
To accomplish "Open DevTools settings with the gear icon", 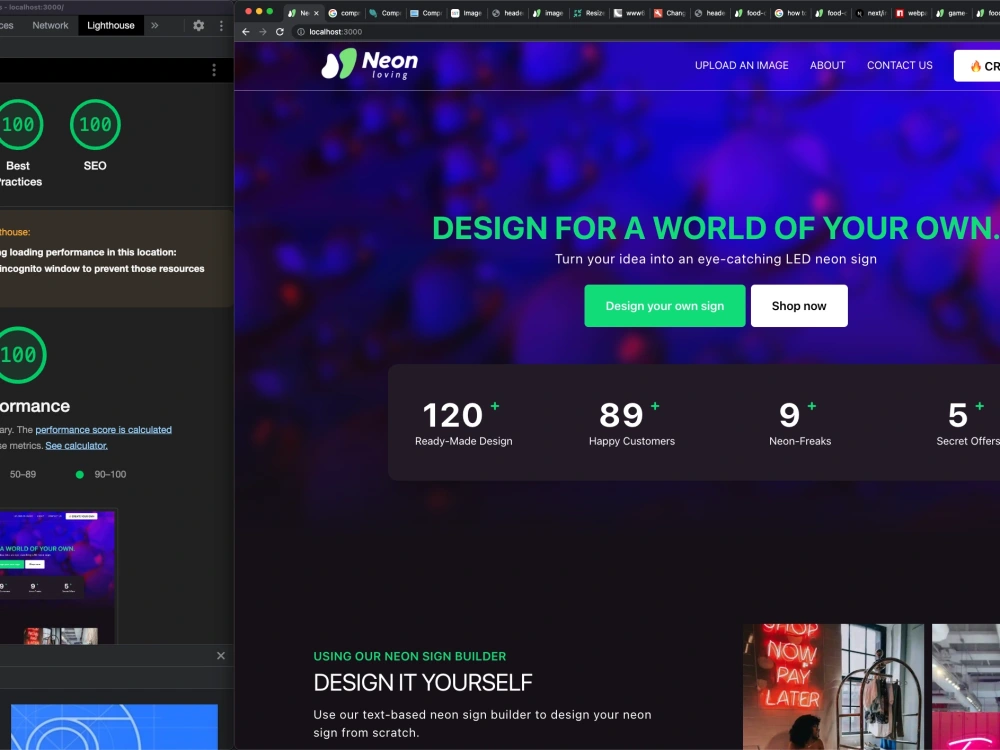I will (196, 25).
